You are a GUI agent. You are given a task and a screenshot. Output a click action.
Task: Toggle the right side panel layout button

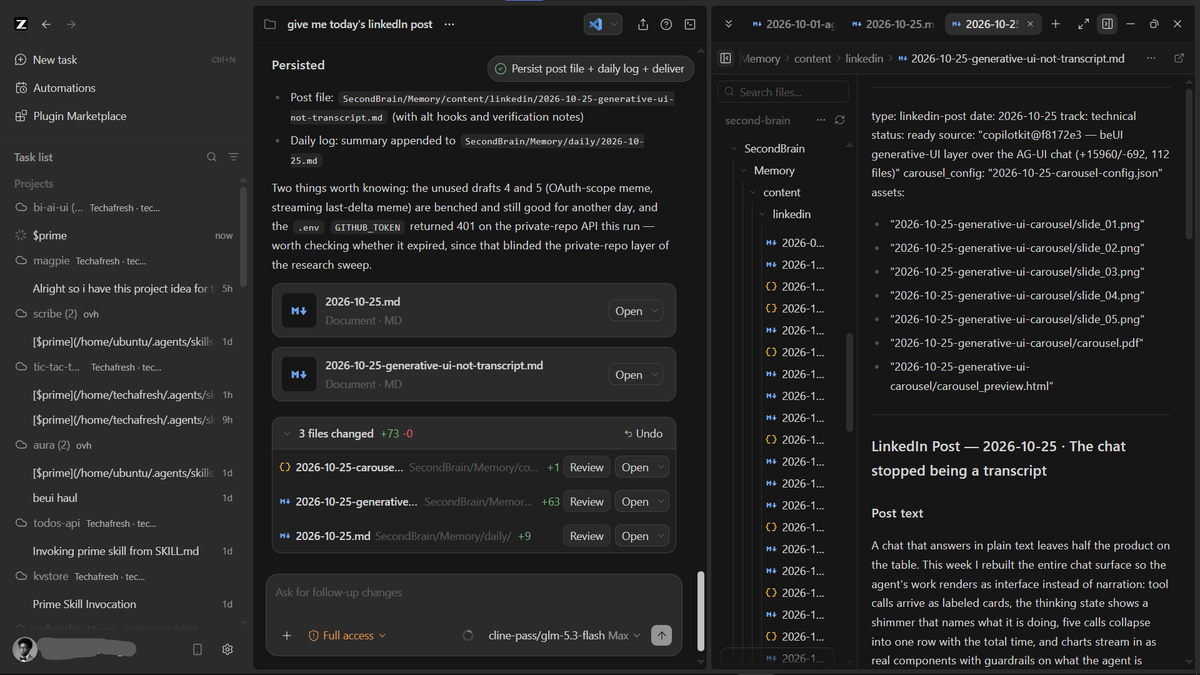(x=1107, y=23)
